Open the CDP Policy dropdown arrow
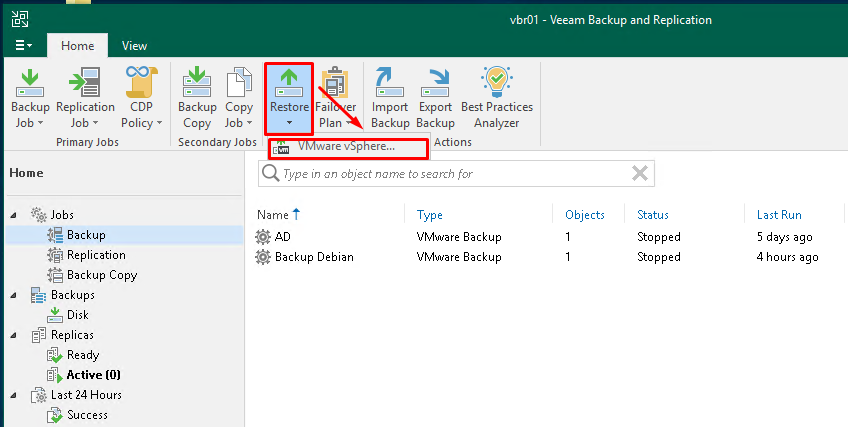This screenshot has width=848, height=427. (x=159, y=124)
